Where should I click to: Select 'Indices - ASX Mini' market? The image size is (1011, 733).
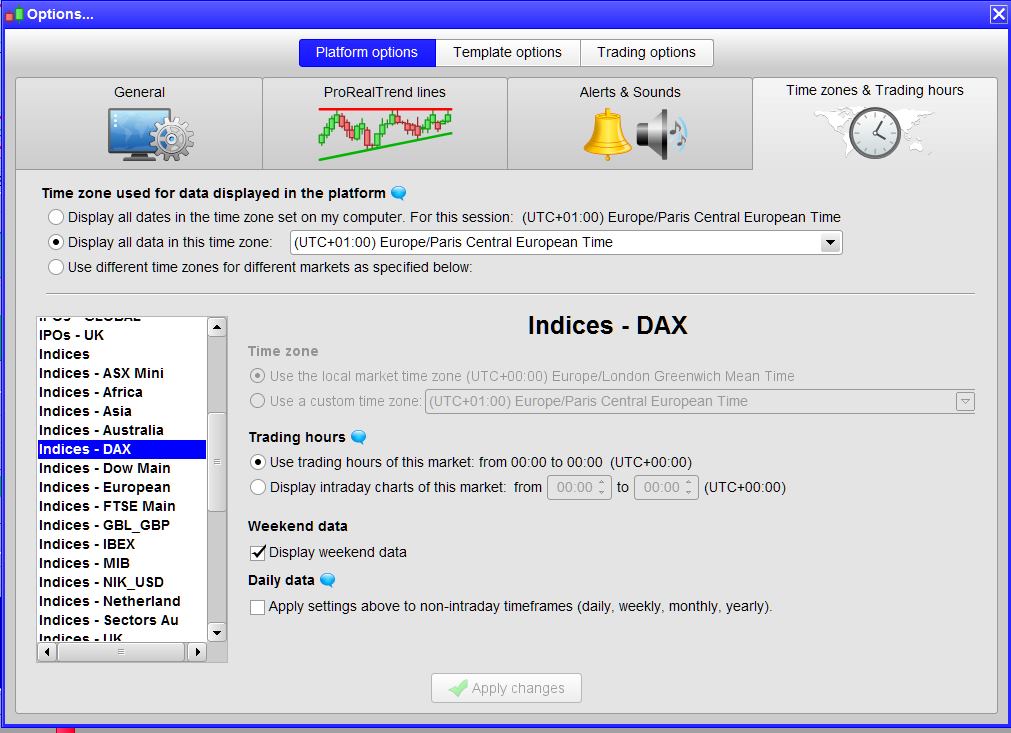click(122, 373)
